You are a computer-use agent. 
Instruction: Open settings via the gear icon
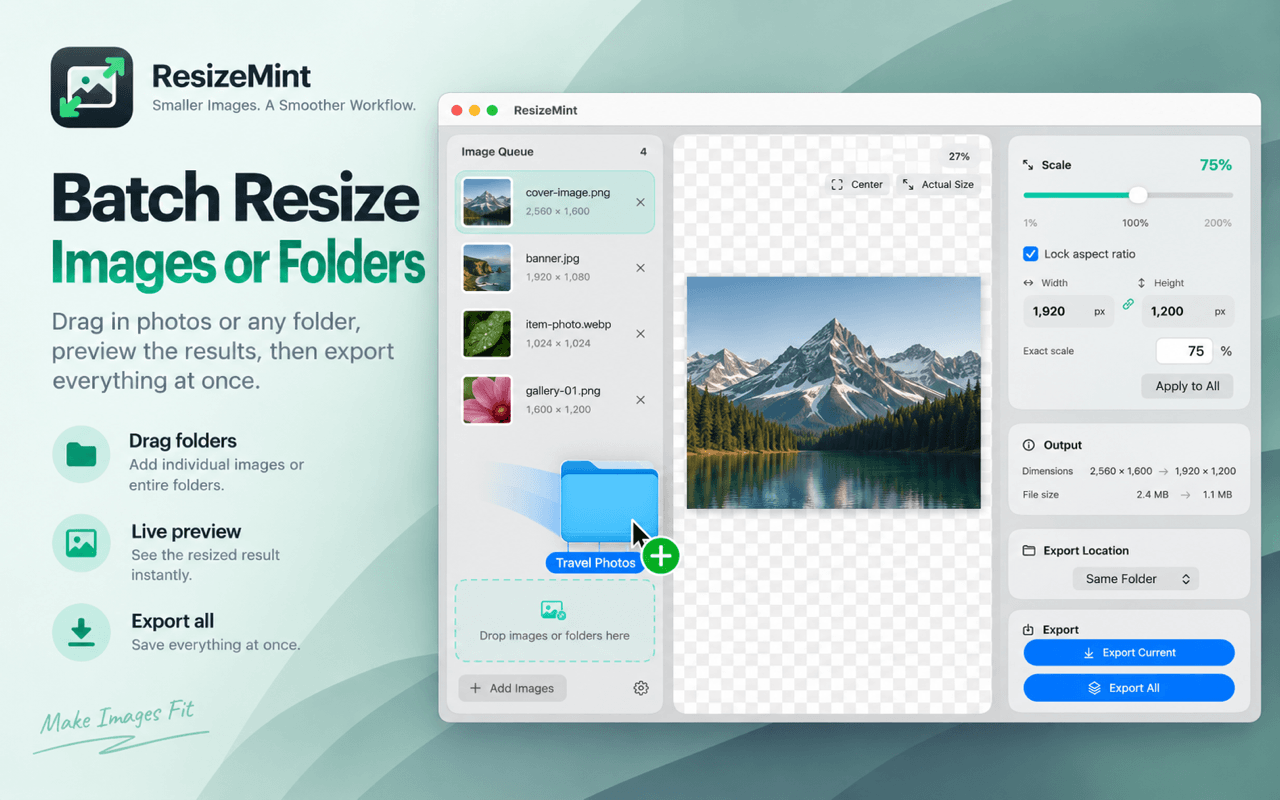click(x=641, y=688)
